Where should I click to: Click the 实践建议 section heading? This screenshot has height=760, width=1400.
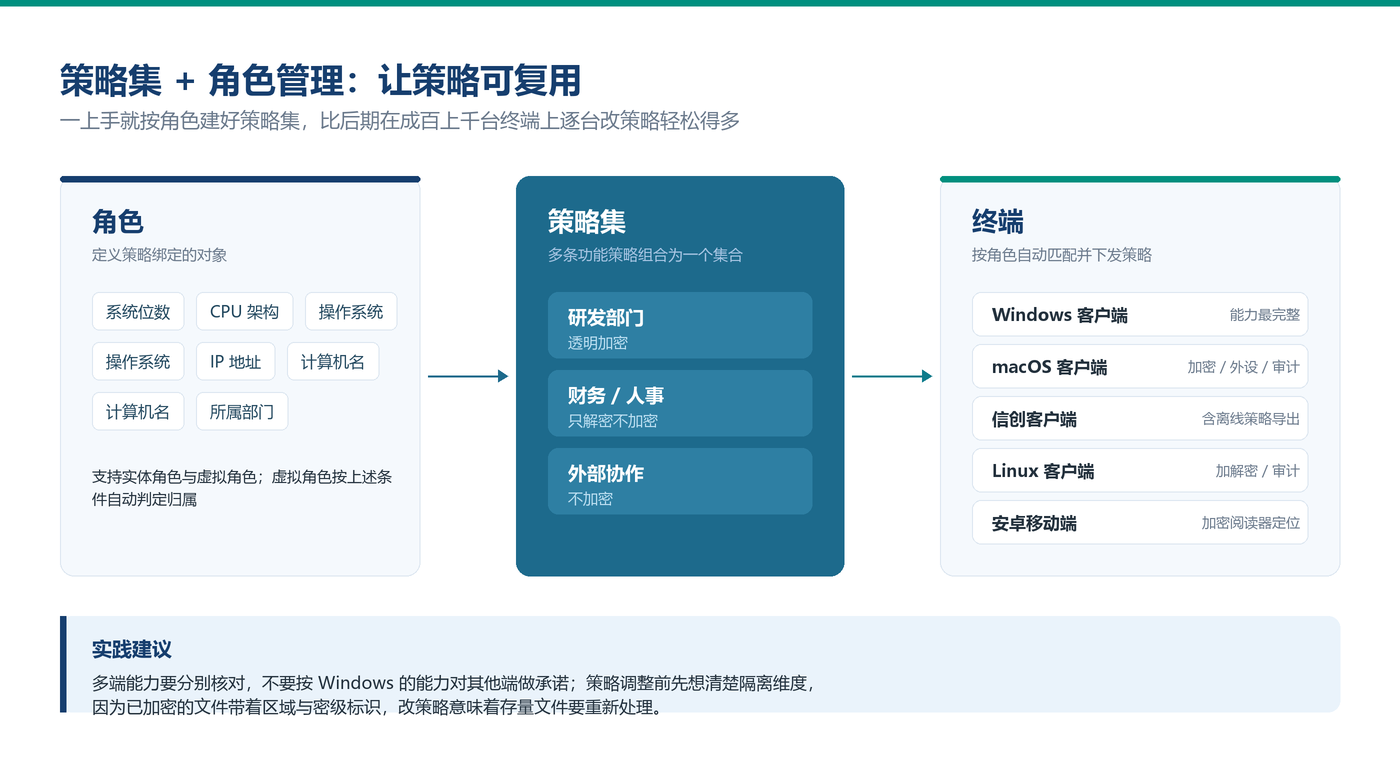tap(132, 649)
